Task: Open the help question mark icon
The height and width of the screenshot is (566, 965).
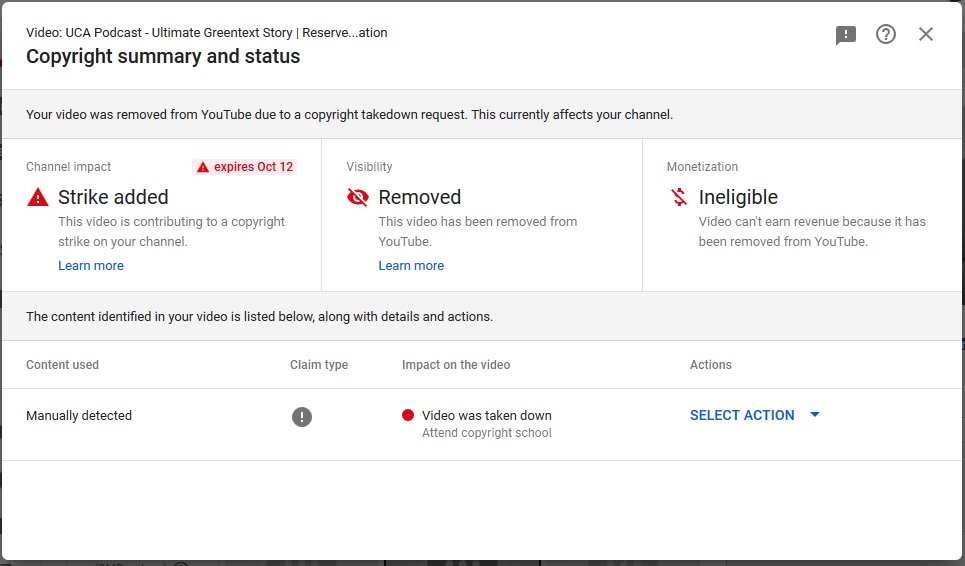Action: point(886,34)
